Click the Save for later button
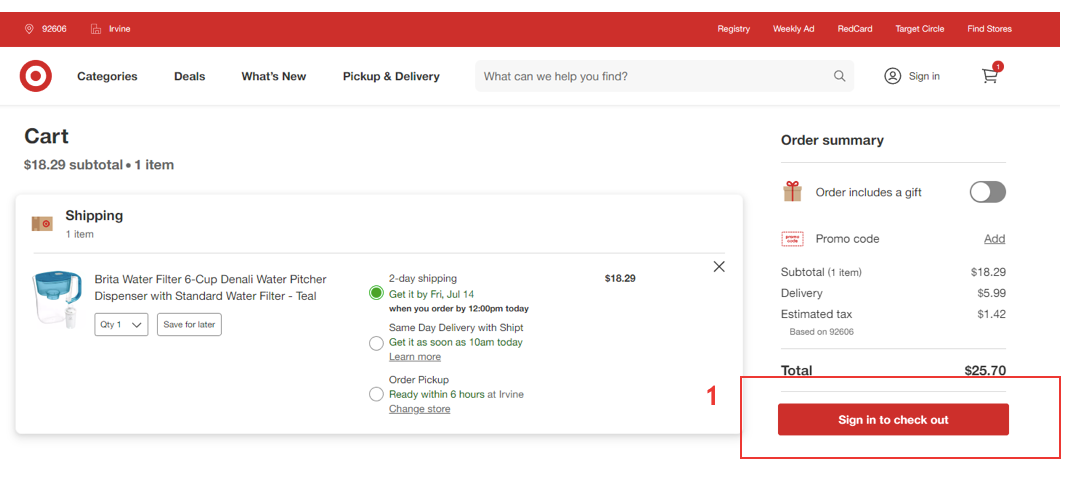 tap(189, 325)
